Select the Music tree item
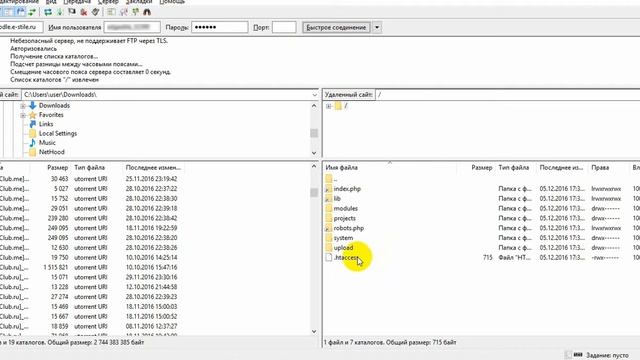Viewport: 640px width, 360px height. click(47, 143)
